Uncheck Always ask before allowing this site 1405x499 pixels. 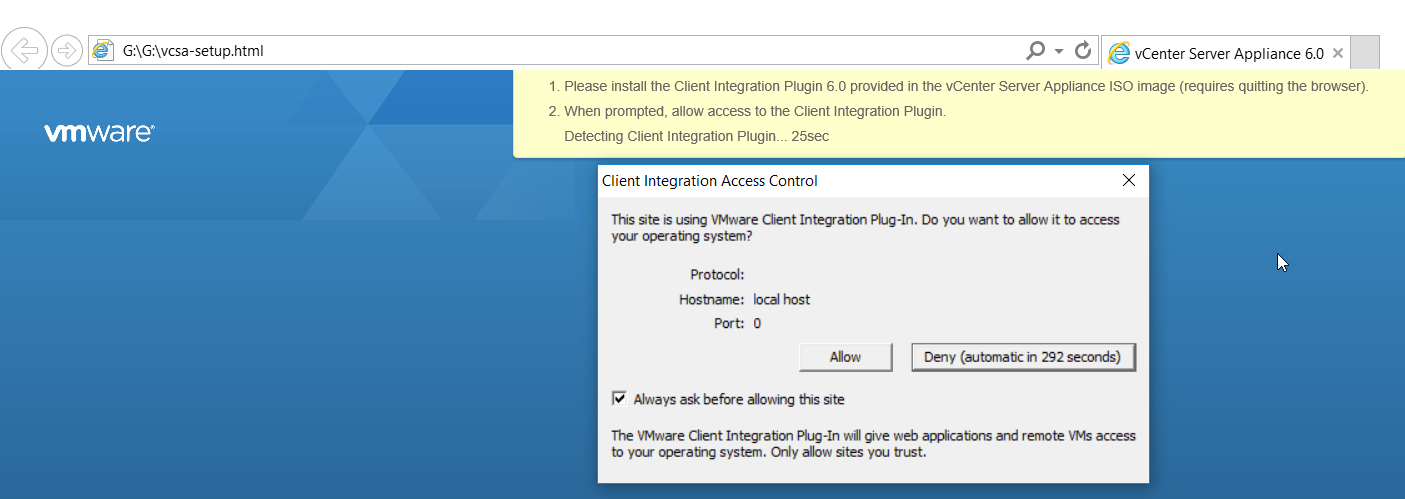(x=619, y=399)
